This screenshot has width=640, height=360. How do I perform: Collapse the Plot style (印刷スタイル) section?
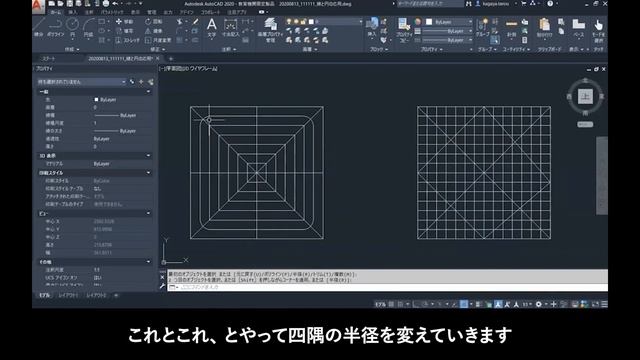(x=148, y=173)
